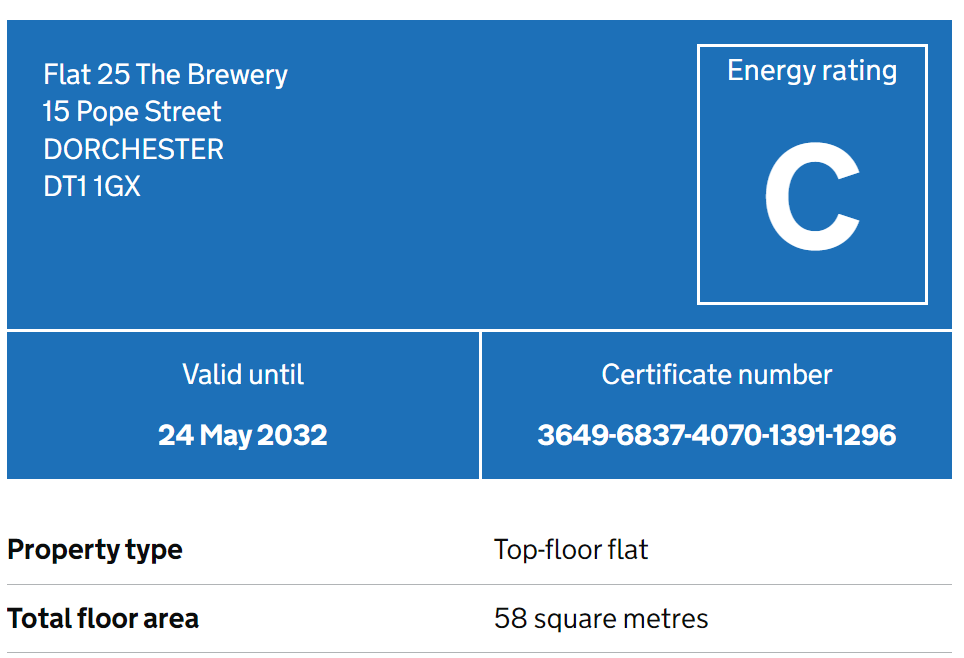This screenshot has height=658, width=964.
Task: Select certificate number 3649-6837-4070-1391-1296
Action: 717,435
